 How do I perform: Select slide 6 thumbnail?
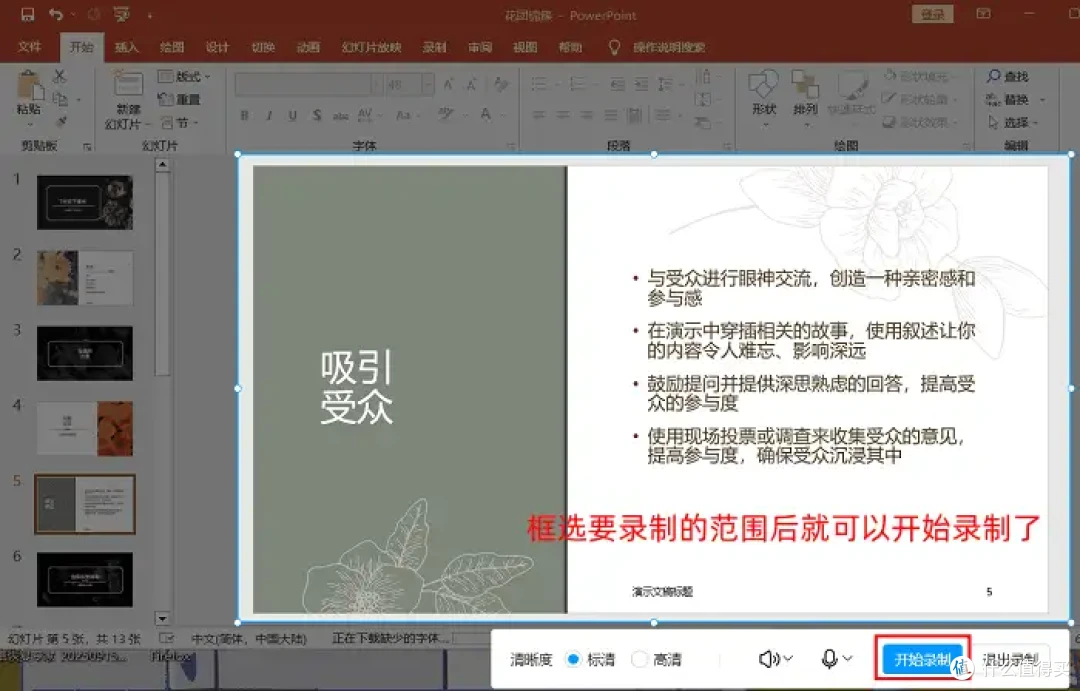85,579
